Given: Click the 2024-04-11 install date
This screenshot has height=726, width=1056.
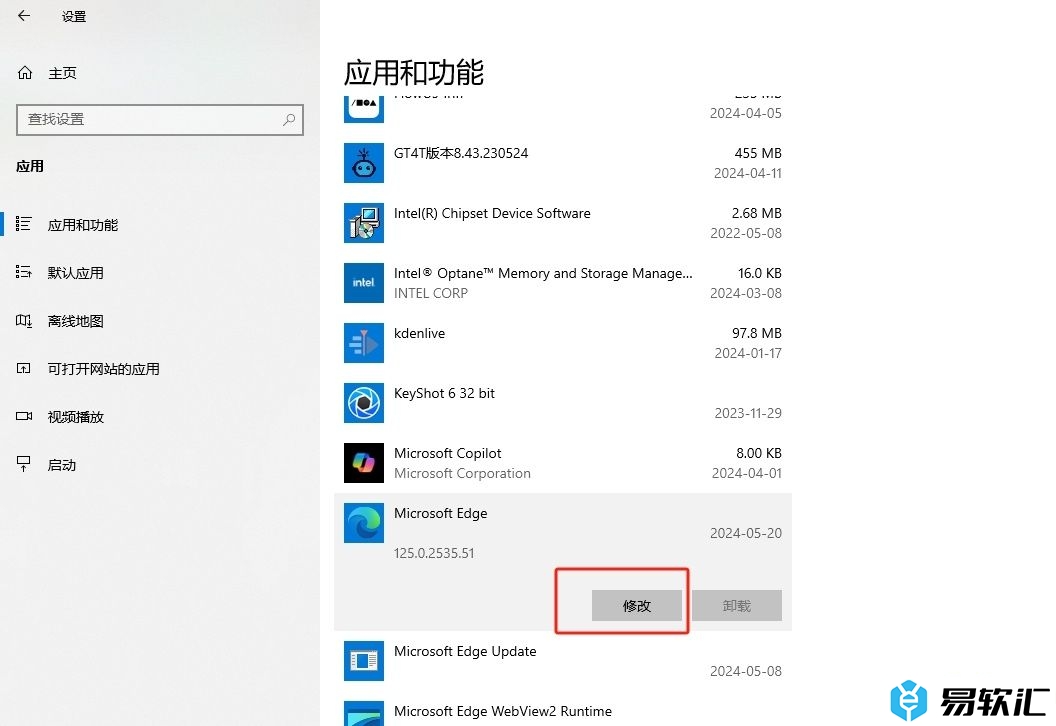Looking at the screenshot, I should point(748,174).
